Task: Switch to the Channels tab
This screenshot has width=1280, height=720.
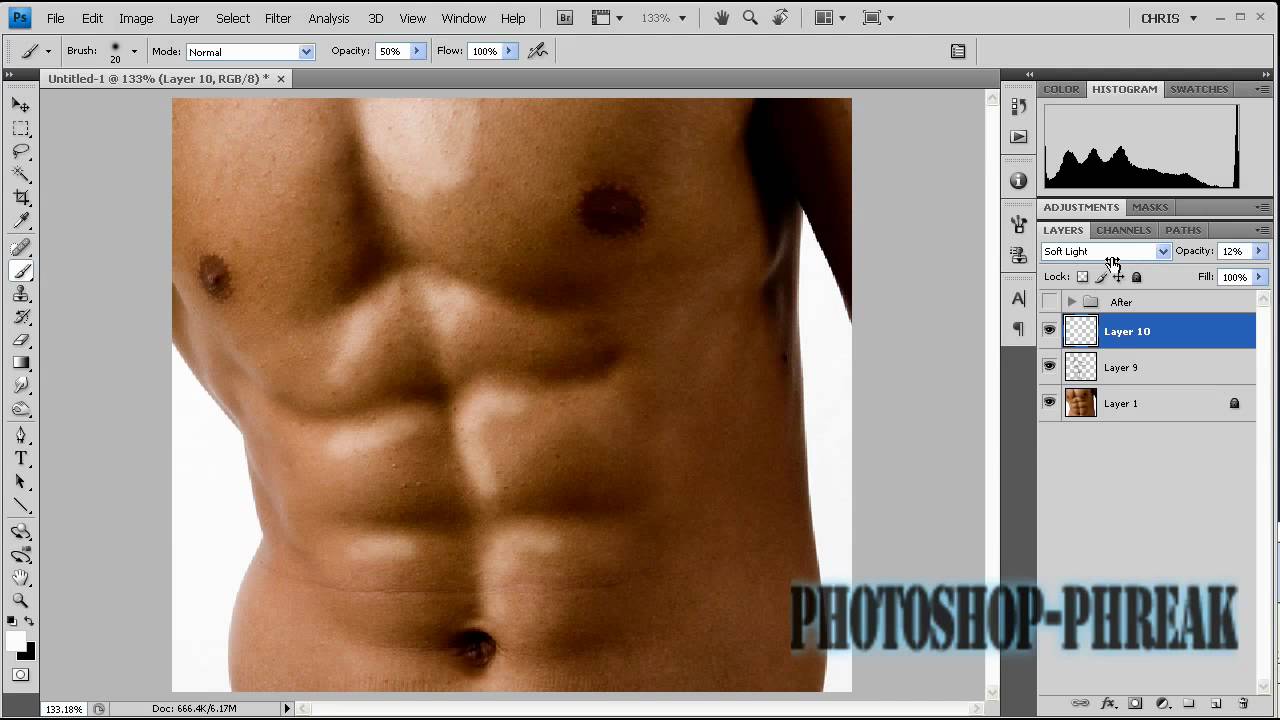Action: click(x=1124, y=230)
